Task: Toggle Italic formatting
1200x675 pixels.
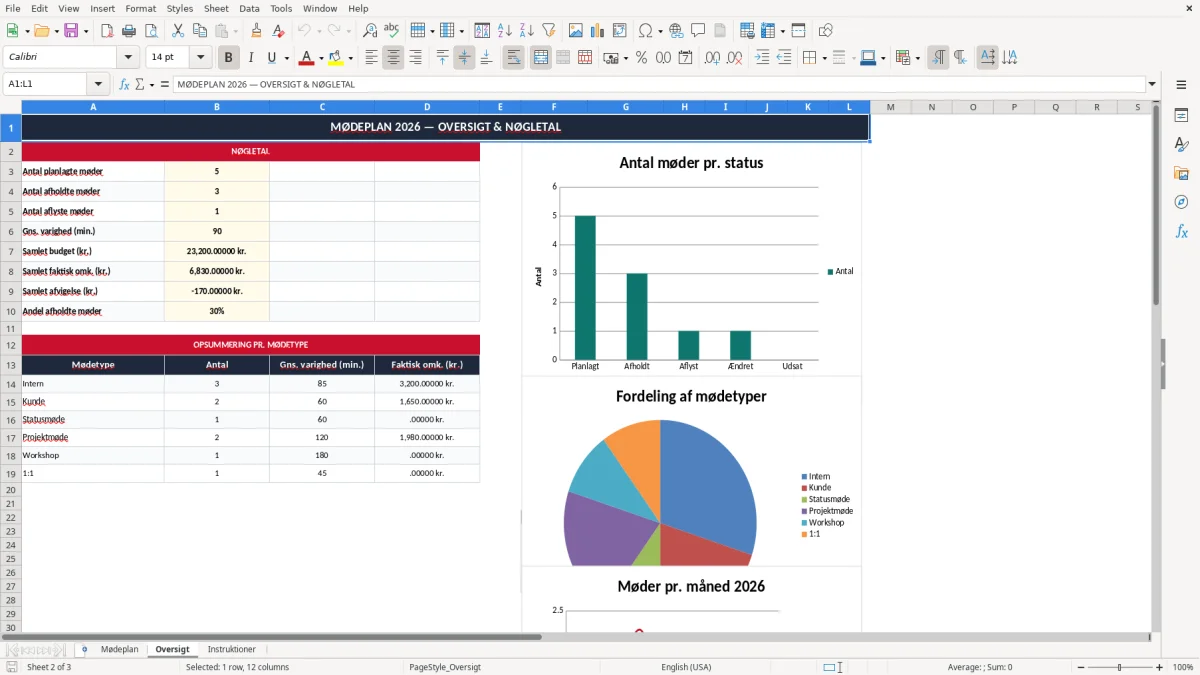Action: pos(250,58)
